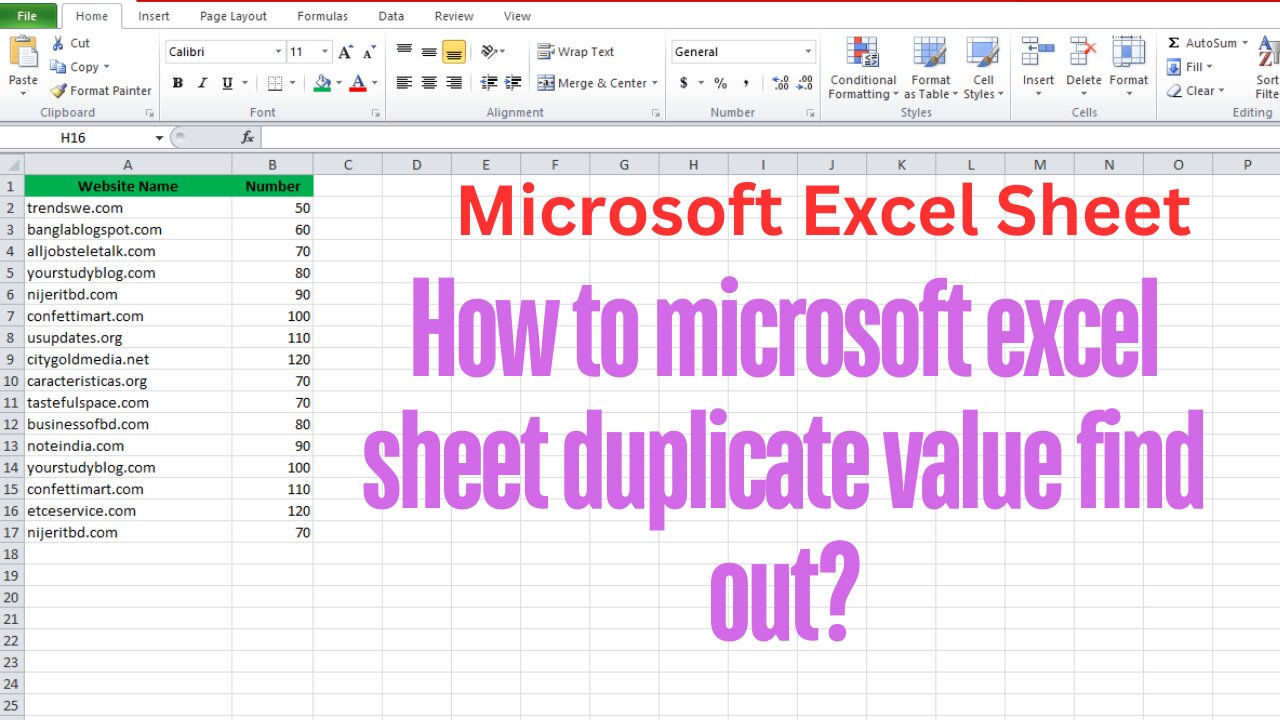The width and height of the screenshot is (1280, 720).
Task: Toggle Center alignment
Action: click(x=429, y=83)
